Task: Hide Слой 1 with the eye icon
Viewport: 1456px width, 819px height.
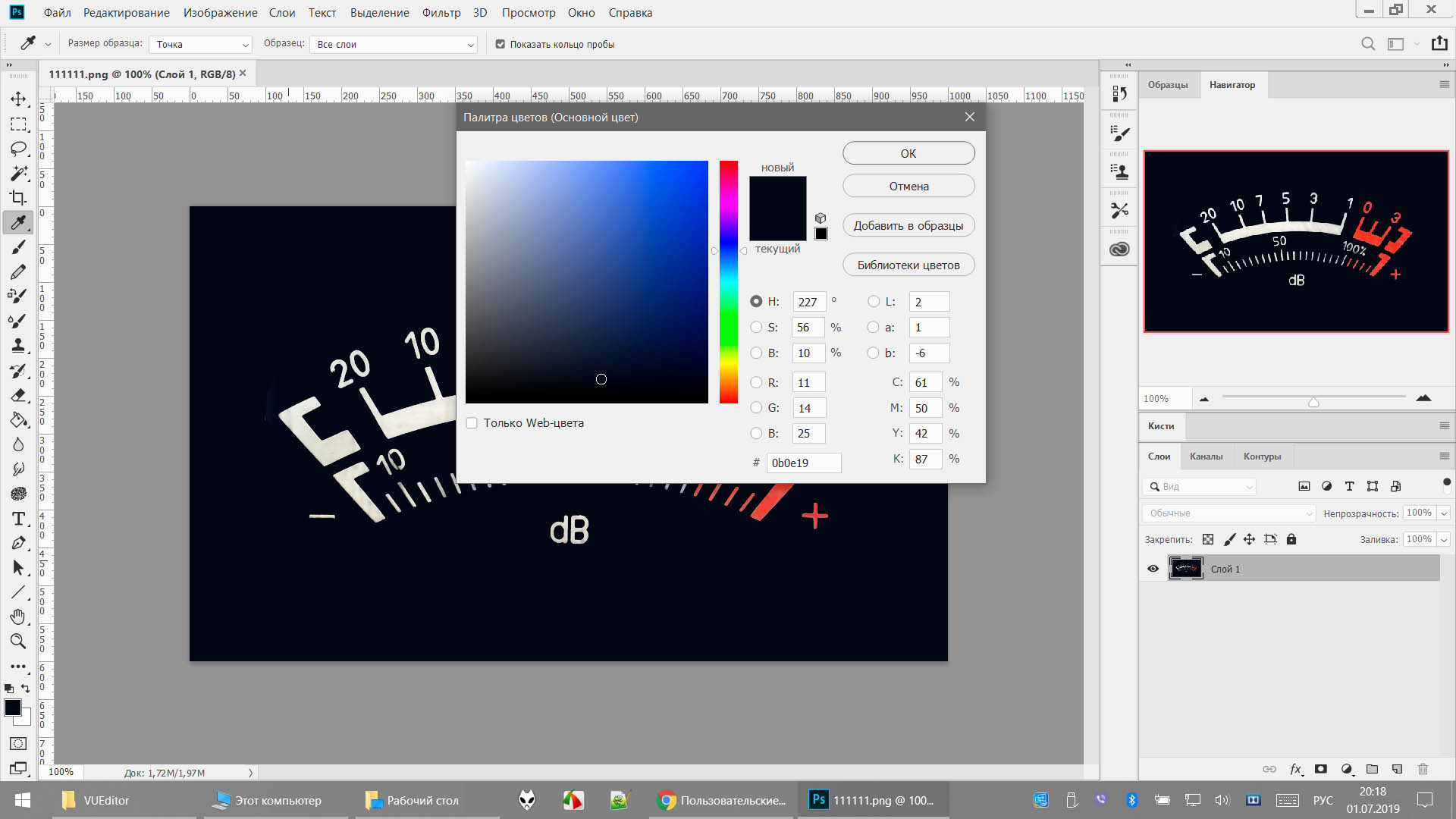Action: click(x=1153, y=569)
